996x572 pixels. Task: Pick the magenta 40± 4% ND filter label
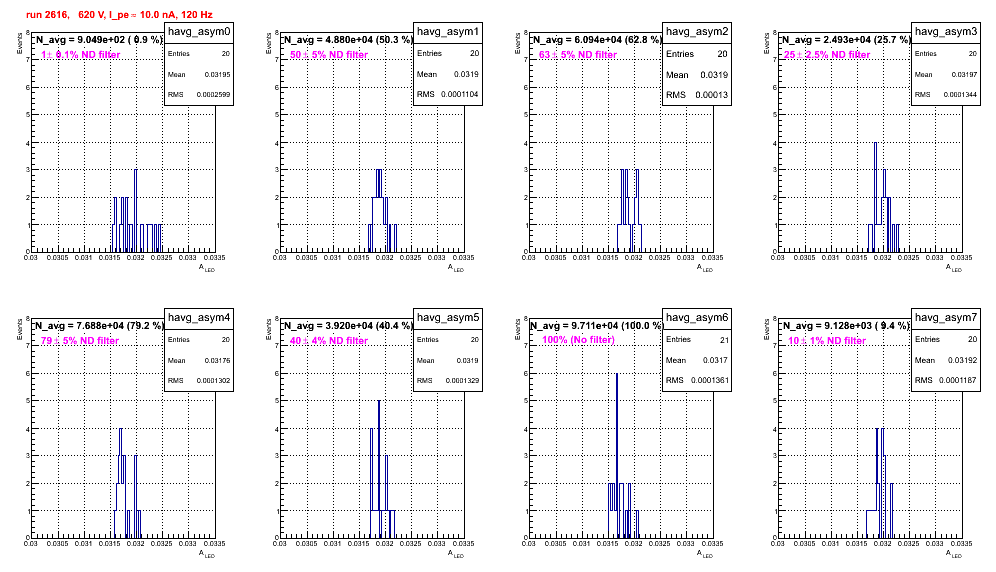click(329, 341)
